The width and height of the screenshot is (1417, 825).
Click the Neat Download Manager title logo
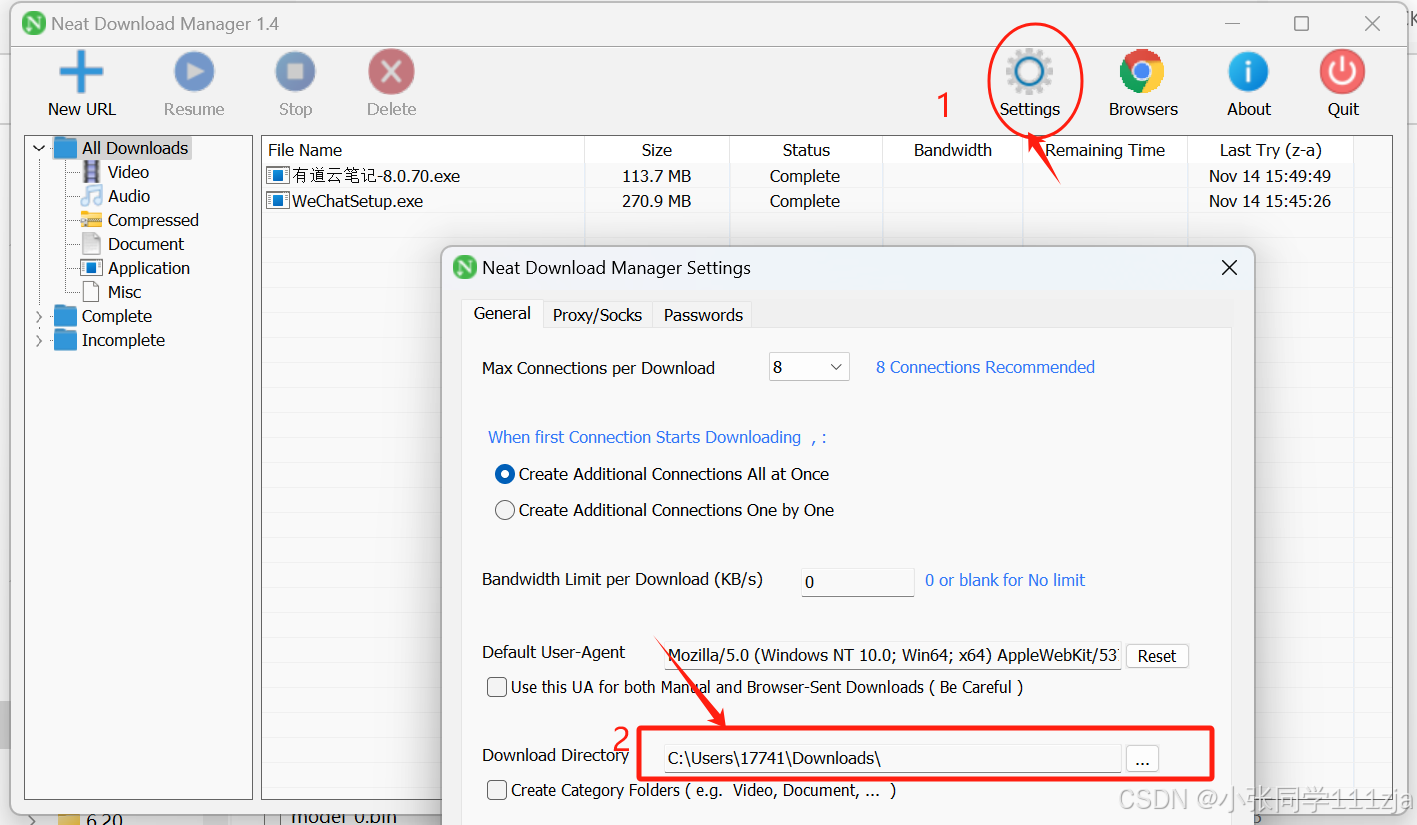pos(34,23)
